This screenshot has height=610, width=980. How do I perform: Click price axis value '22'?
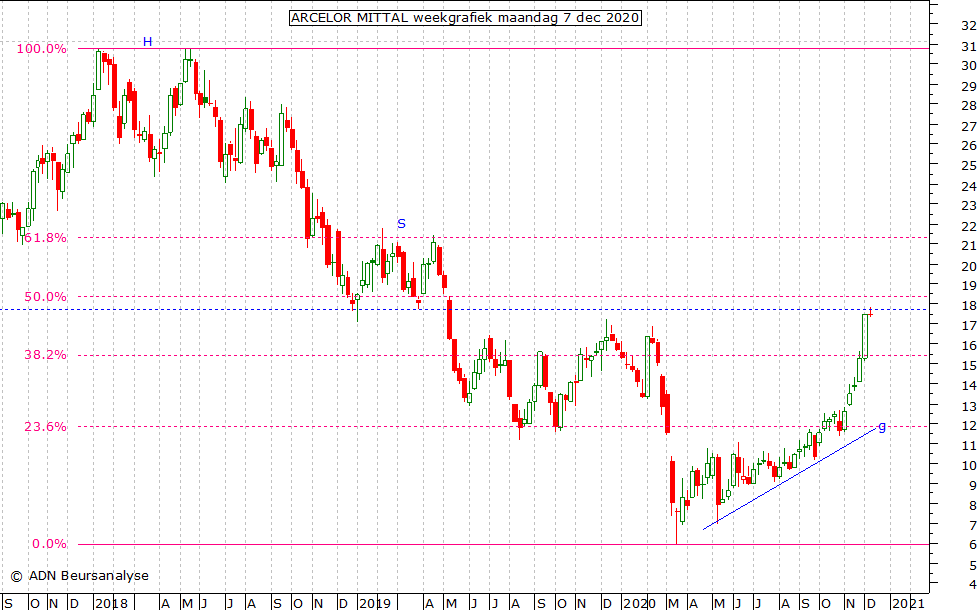click(x=969, y=226)
